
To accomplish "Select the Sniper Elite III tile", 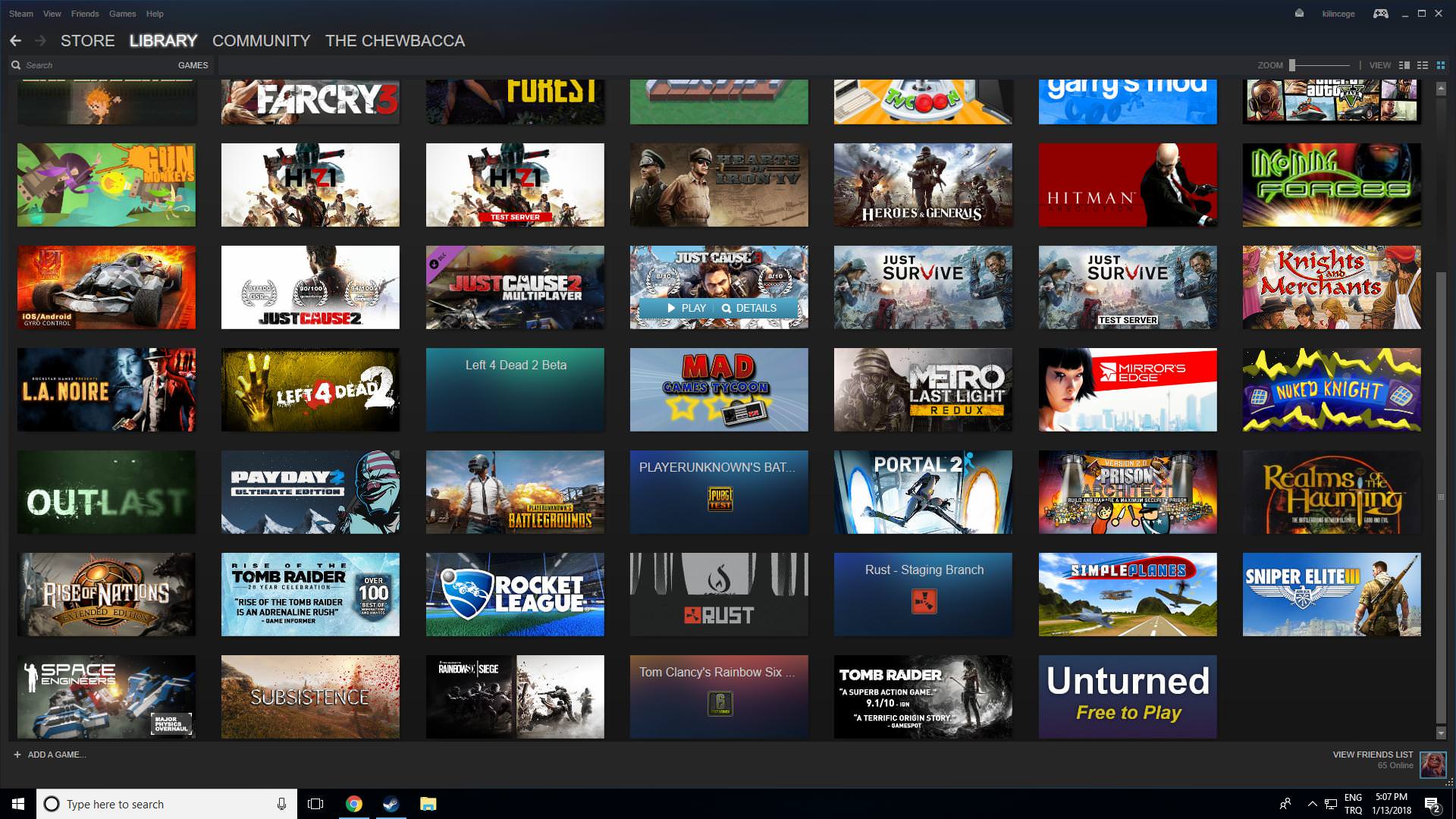I will 1332,595.
